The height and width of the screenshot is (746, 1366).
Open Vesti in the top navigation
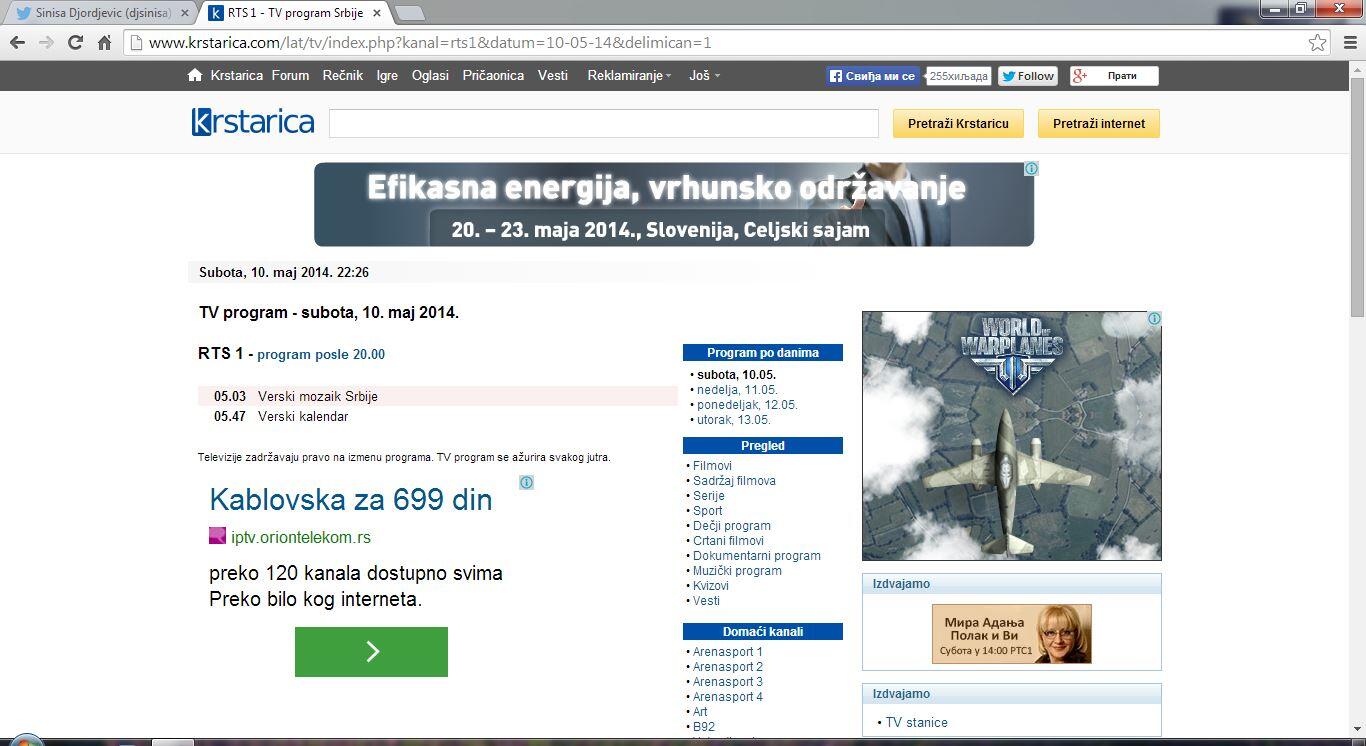coord(553,75)
